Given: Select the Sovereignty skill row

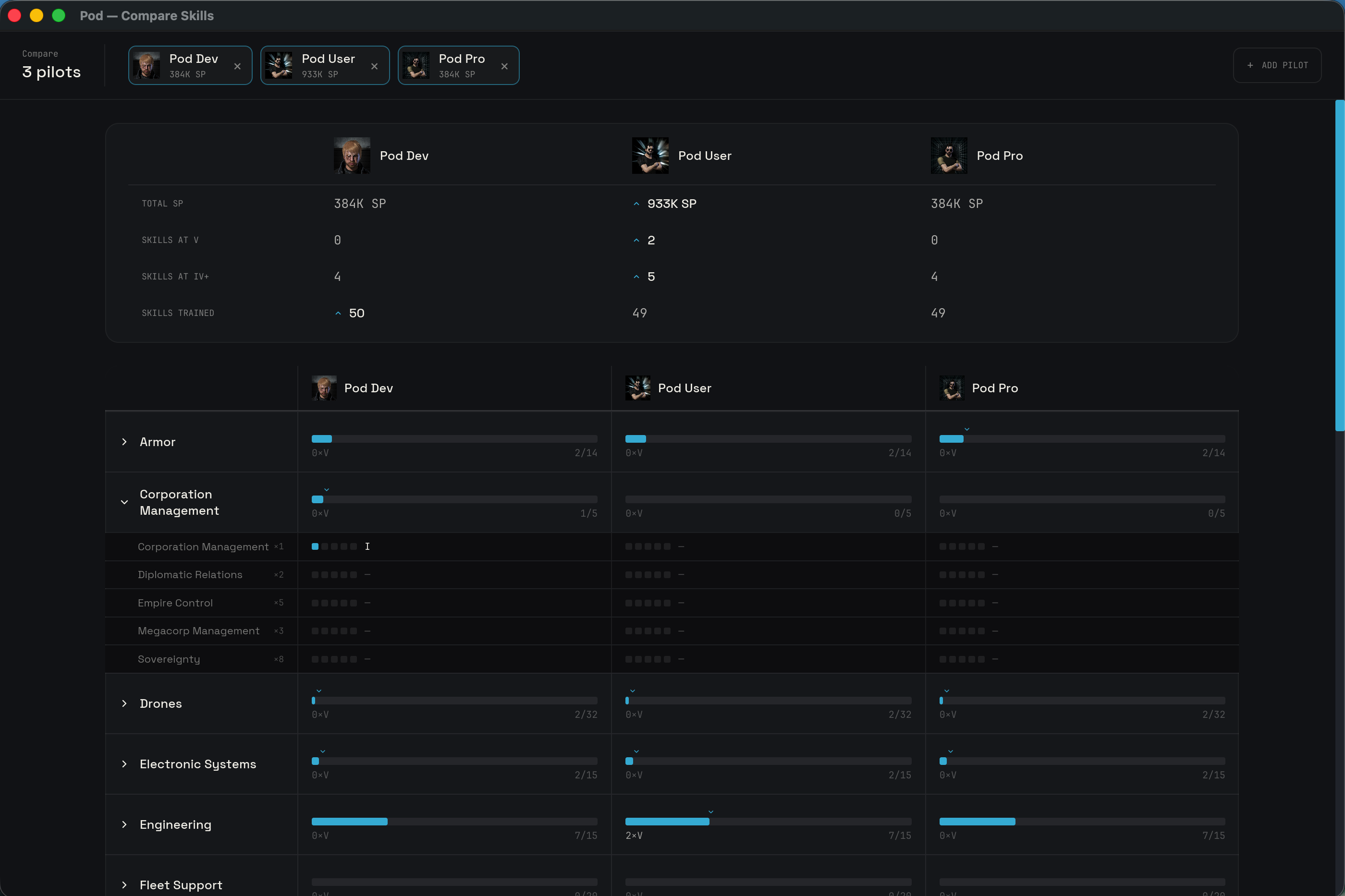Looking at the screenshot, I should click(x=672, y=659).
